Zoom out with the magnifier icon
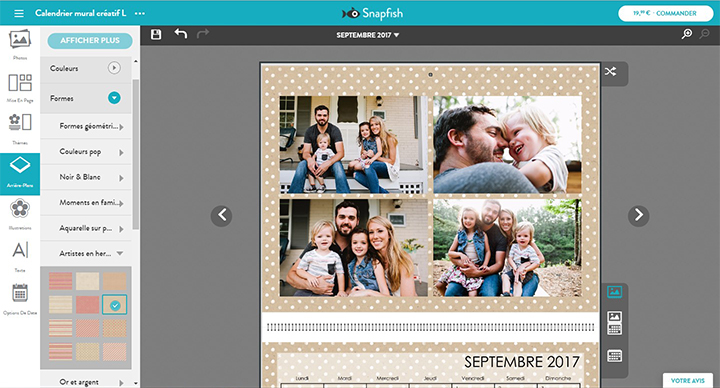This screenshot has width=720, height=388. [x=704, y=34]
